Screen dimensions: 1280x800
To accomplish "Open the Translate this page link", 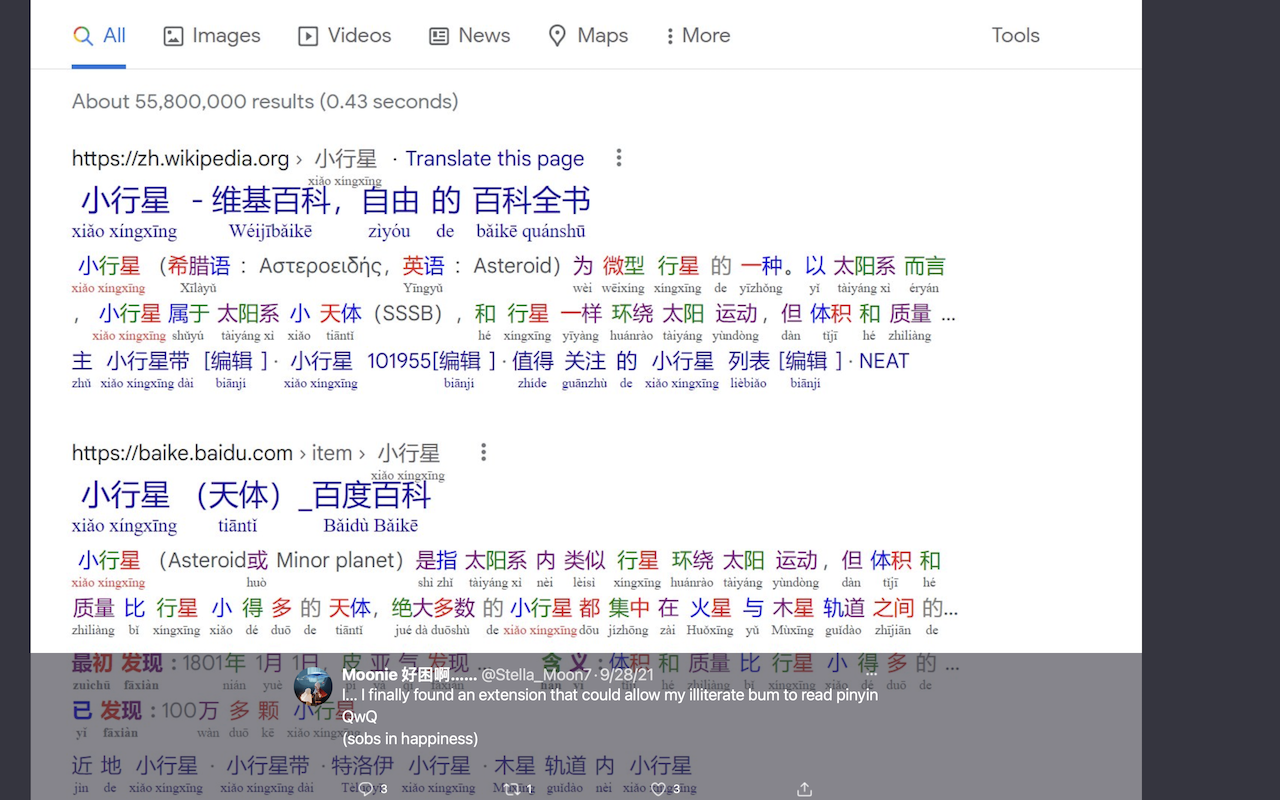I will coord(494,158).
